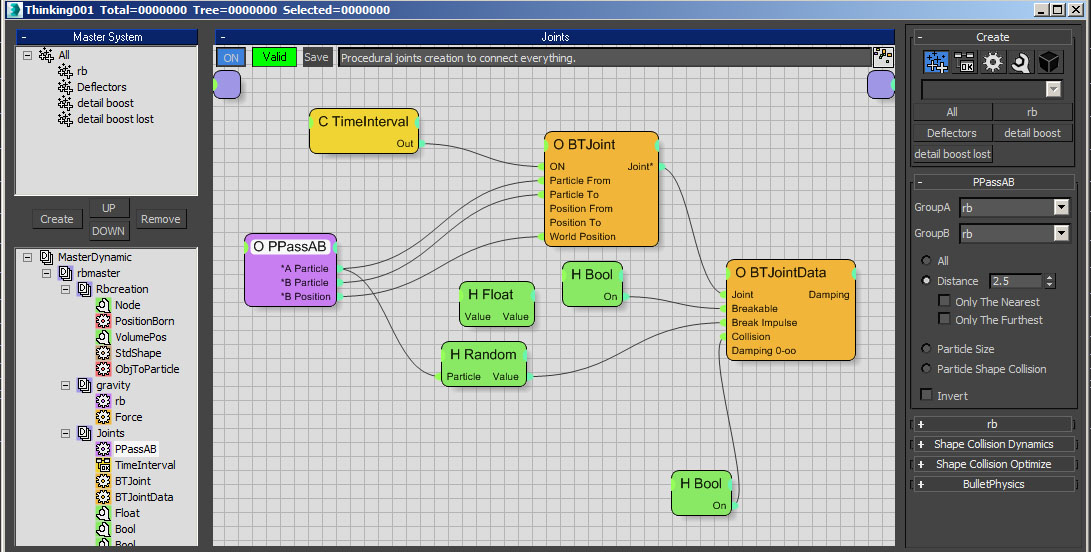Toggle the blue ON button in Joints

click(231, 58)
